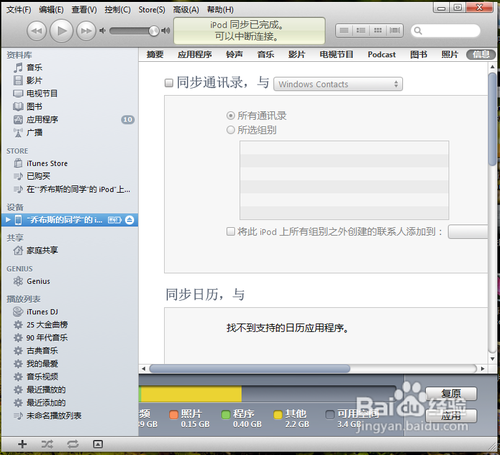Image resolution: width=500 pixels, height=455 pixels.
Task: Click vertical scrollbar down arrow
Action: coord(492,359)
